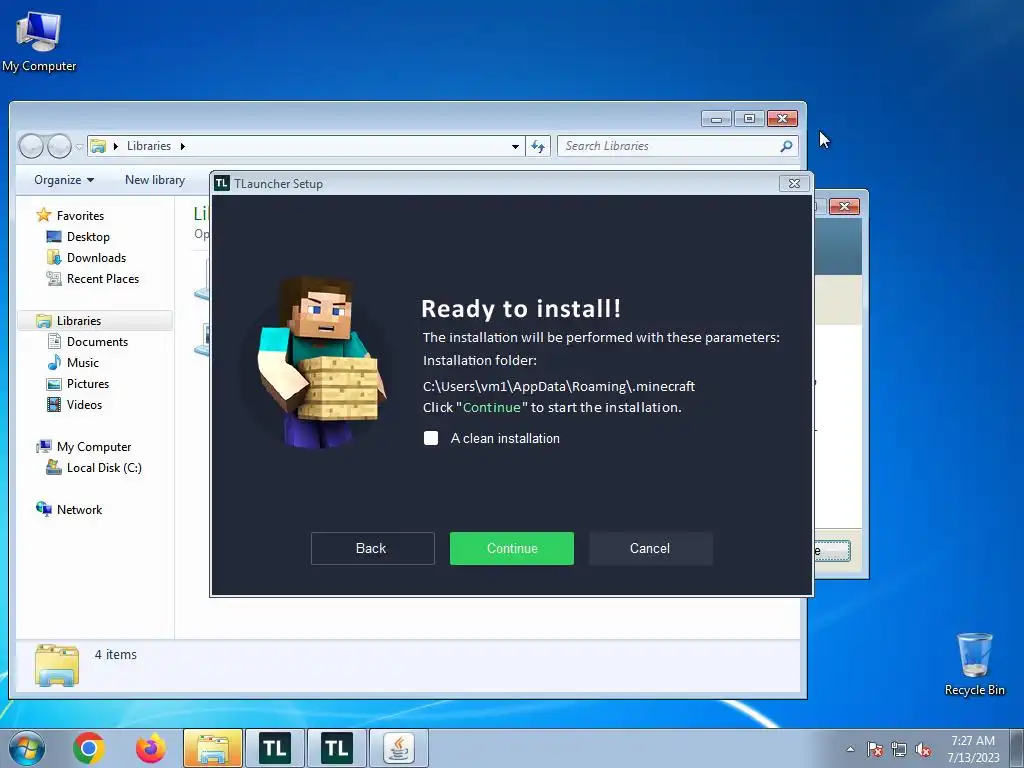Cancel the TLauncher installation
The image size is (1024, 768).
[x=650, y=548]
